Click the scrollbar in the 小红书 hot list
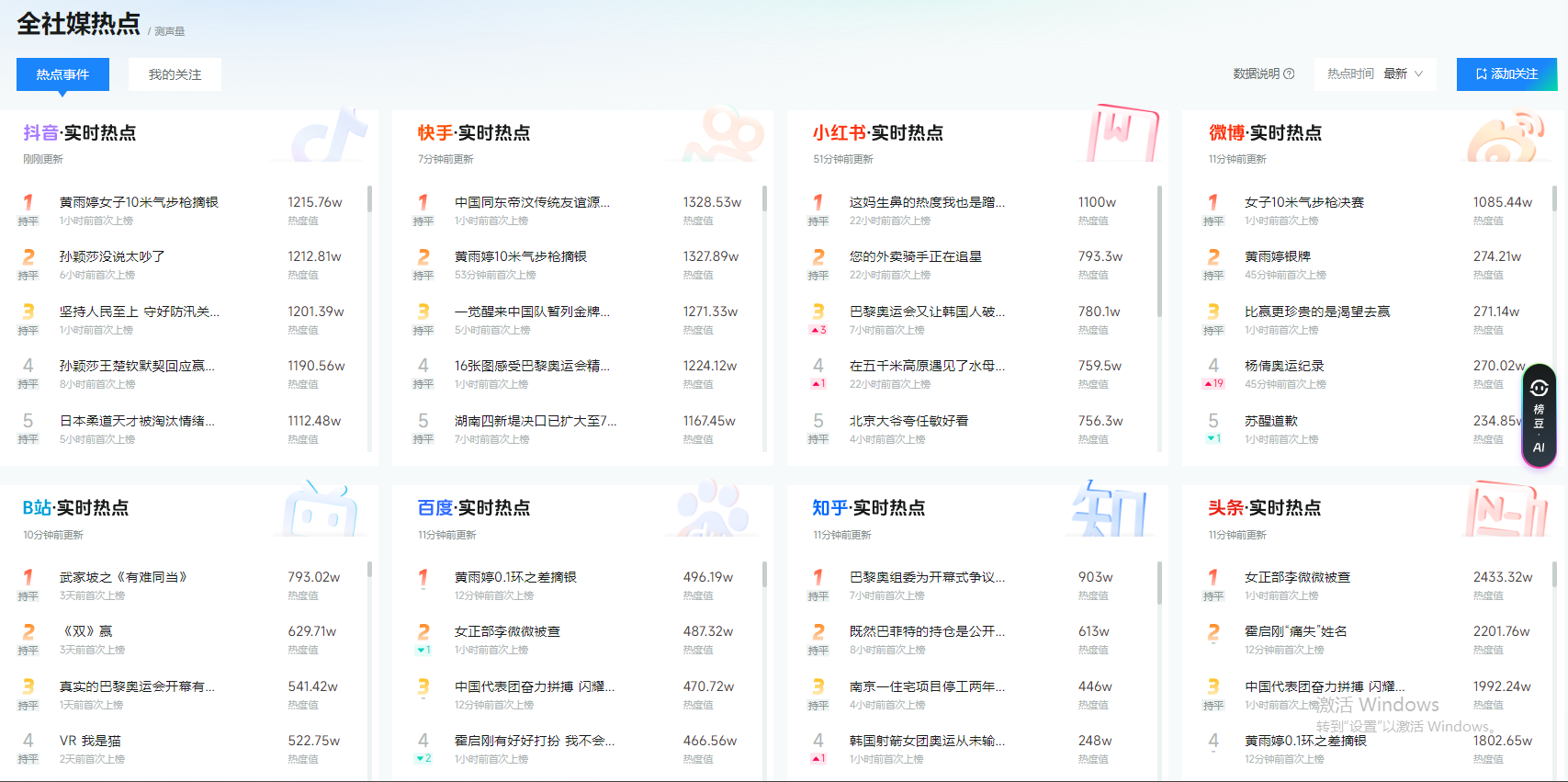The width and height of the screenshot is (1568, 782). coord(1159,251)
